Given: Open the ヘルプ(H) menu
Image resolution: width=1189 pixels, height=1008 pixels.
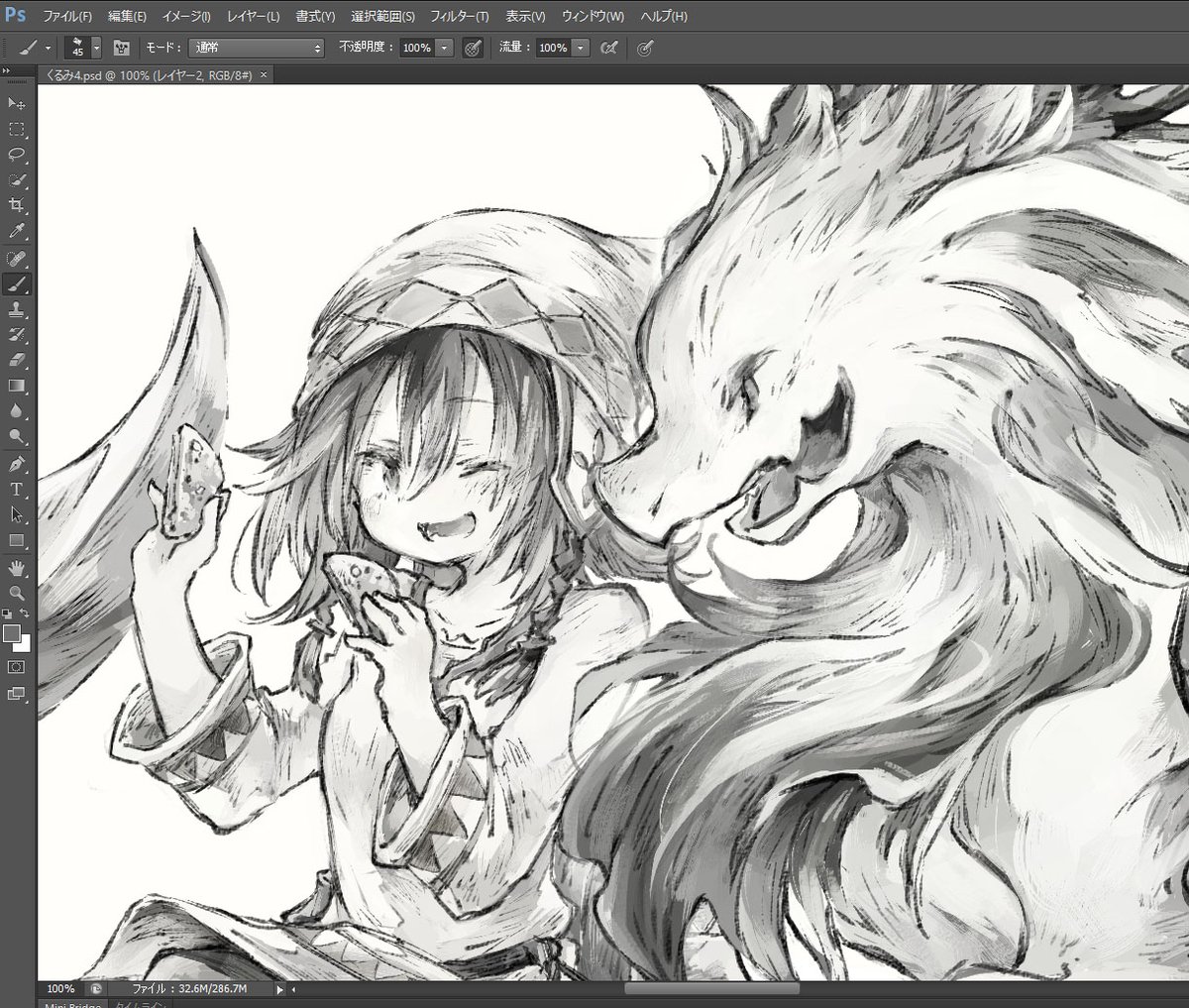Looking at the screenshot, I should [664, 17].
